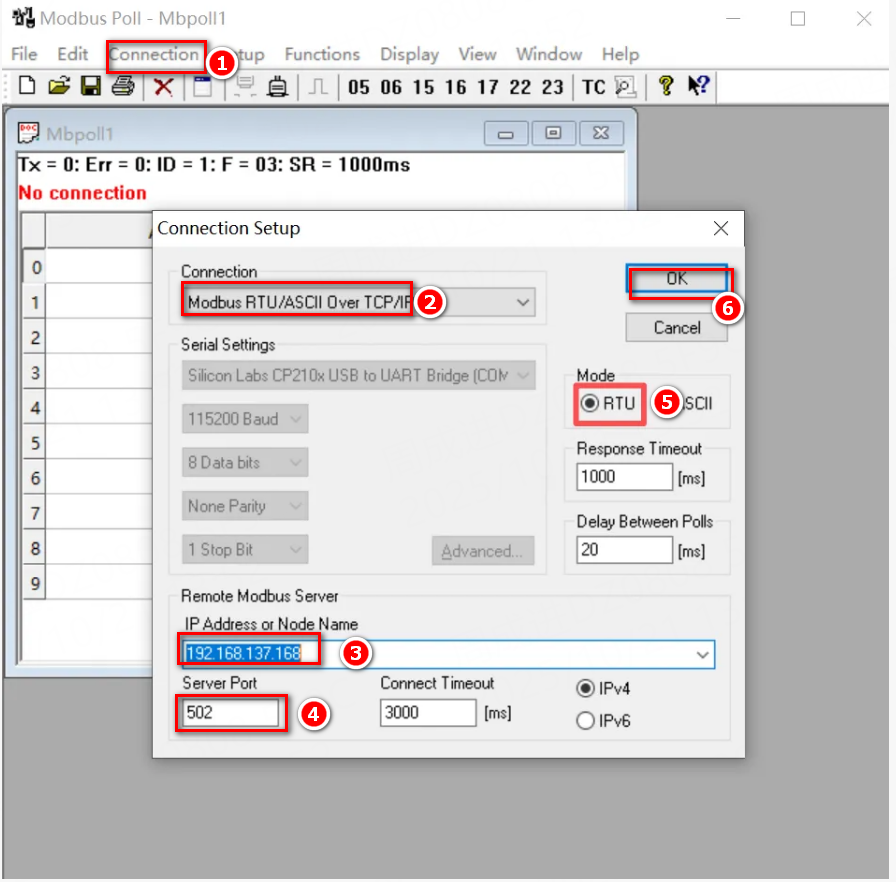Screen dimensions: 896x882
Task: Open the IP Address or Node Name dropdown arrow
Action: pyautogui.click(x=702, y=654)
